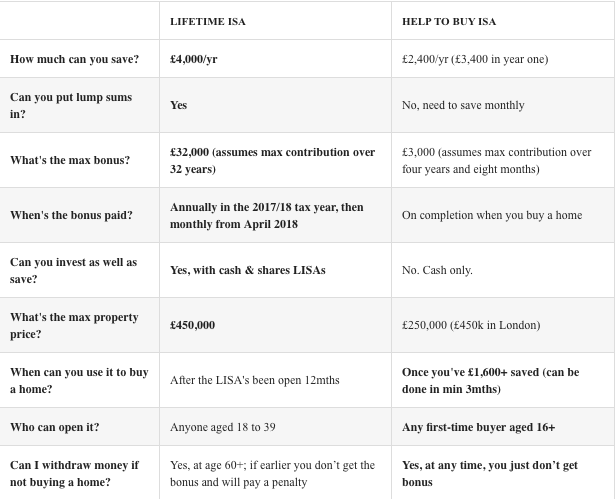
Task: Click the £3,000 Help to Buy bonus cell
Action: click(496, 160)
